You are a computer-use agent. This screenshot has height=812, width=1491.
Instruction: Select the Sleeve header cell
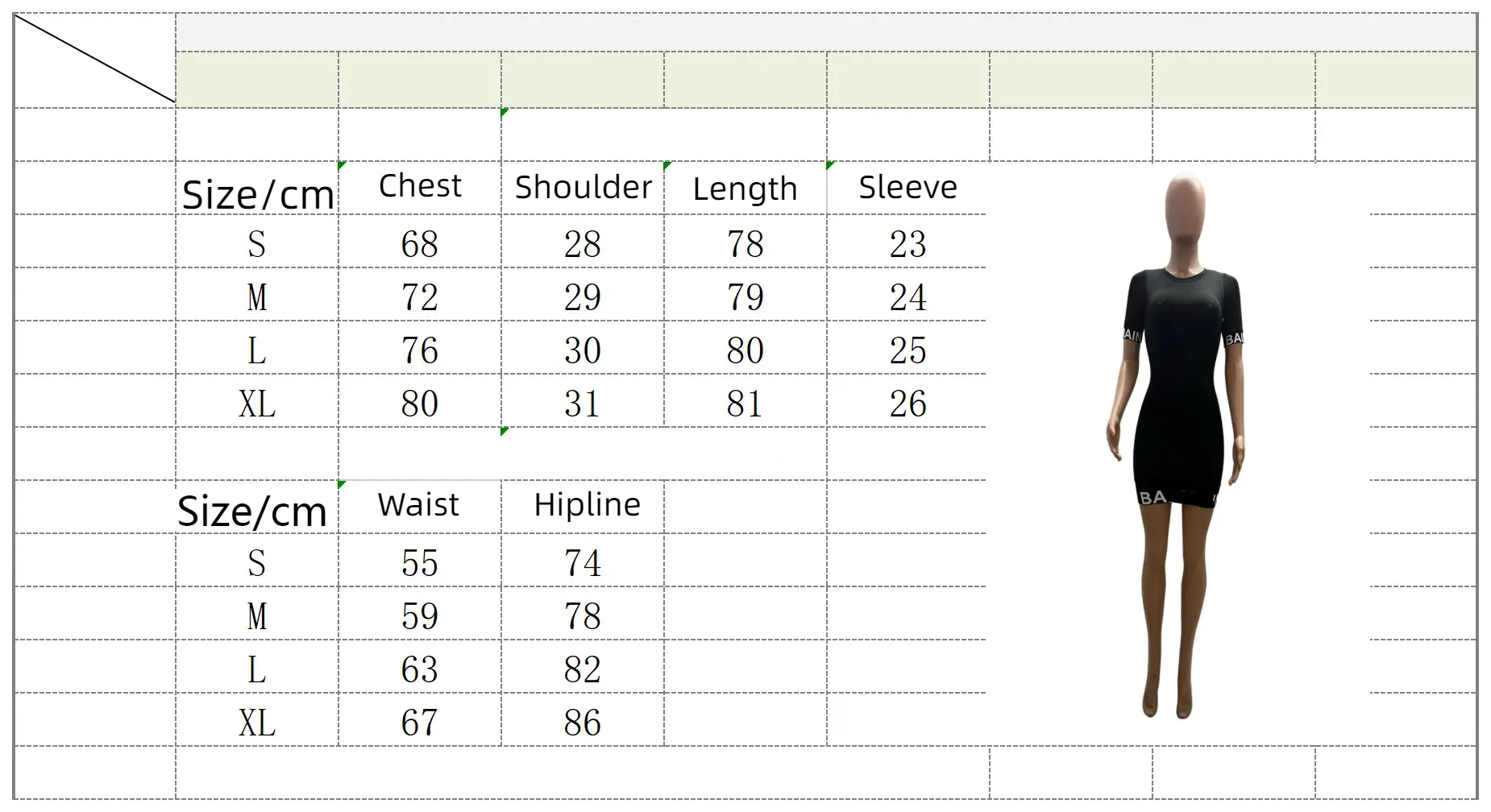tap(907, 188)
